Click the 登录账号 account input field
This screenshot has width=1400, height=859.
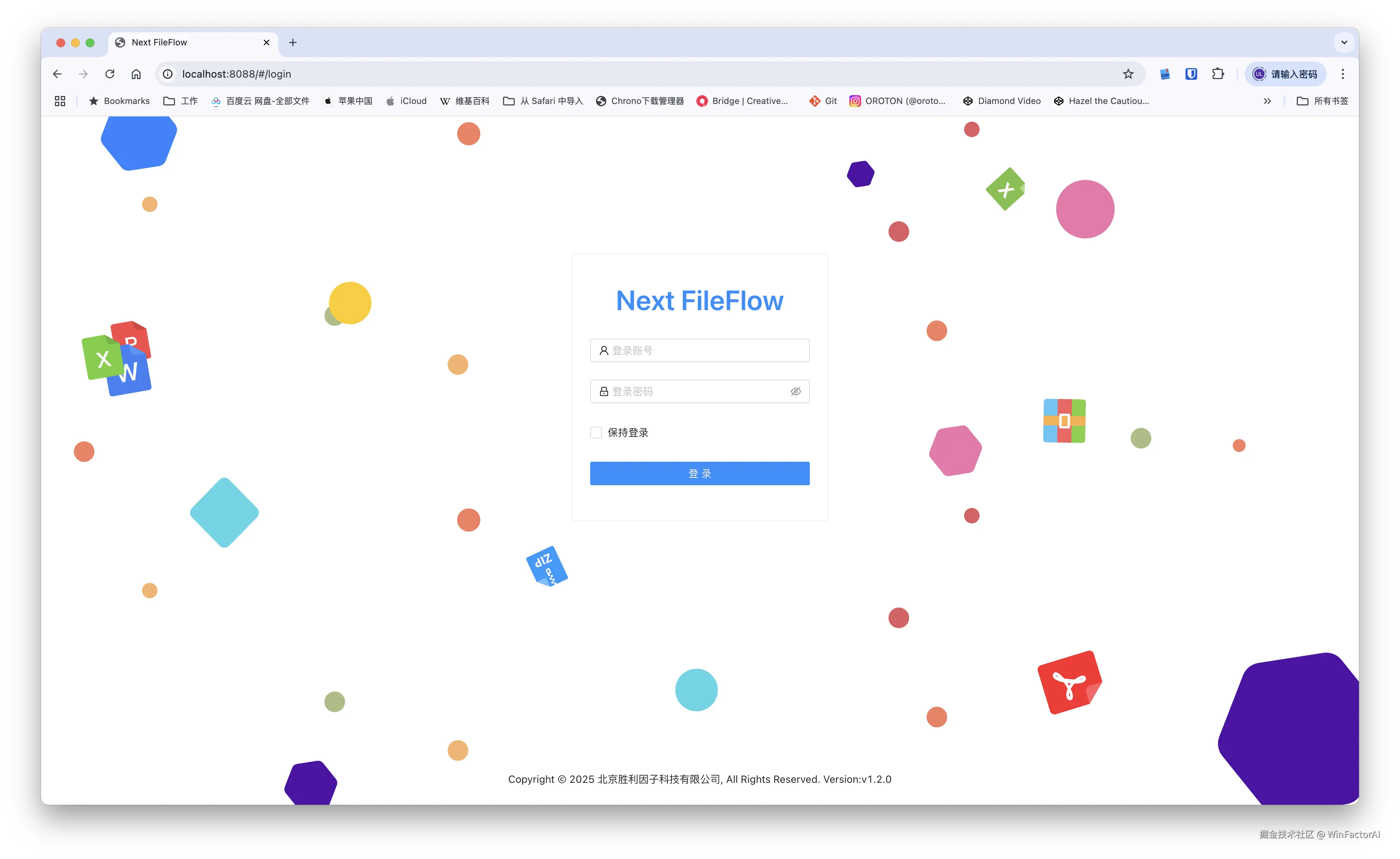coord(699,350)
